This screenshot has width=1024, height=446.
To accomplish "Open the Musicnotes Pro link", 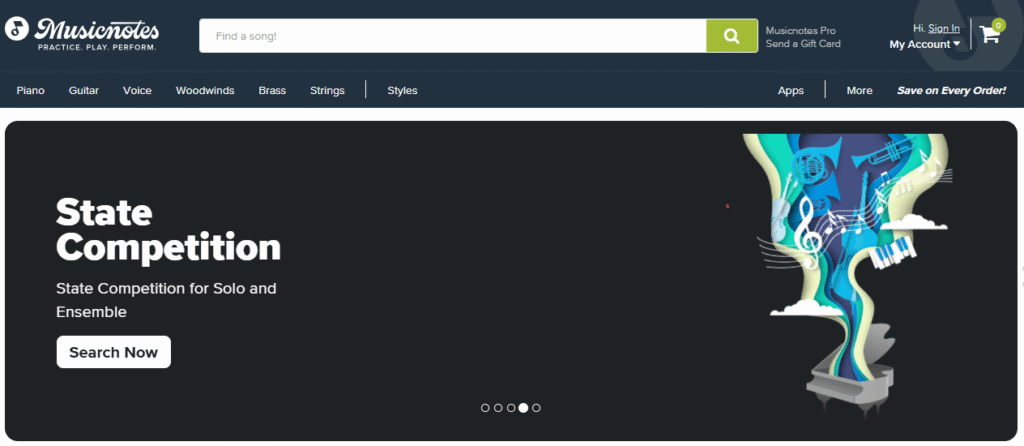I will pyautogui.click(x=800, y=30).
